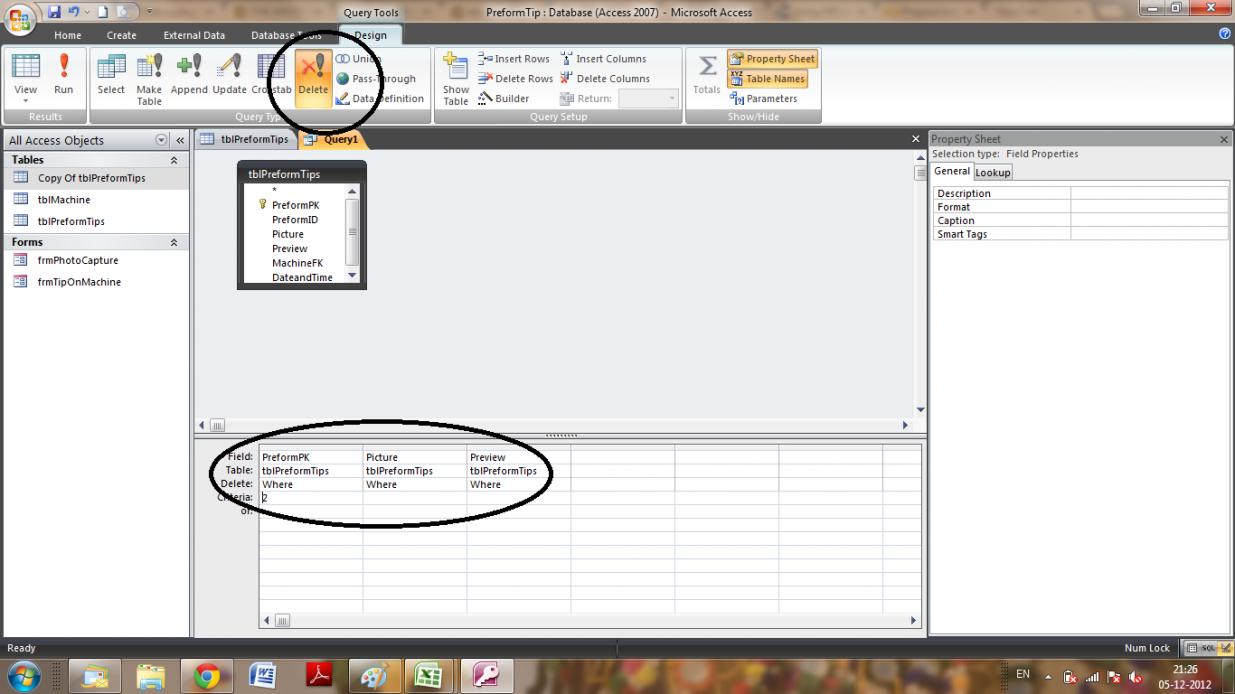Open Adobe Reader from taskbar
1235x694 pixels.
pos(319,677)
